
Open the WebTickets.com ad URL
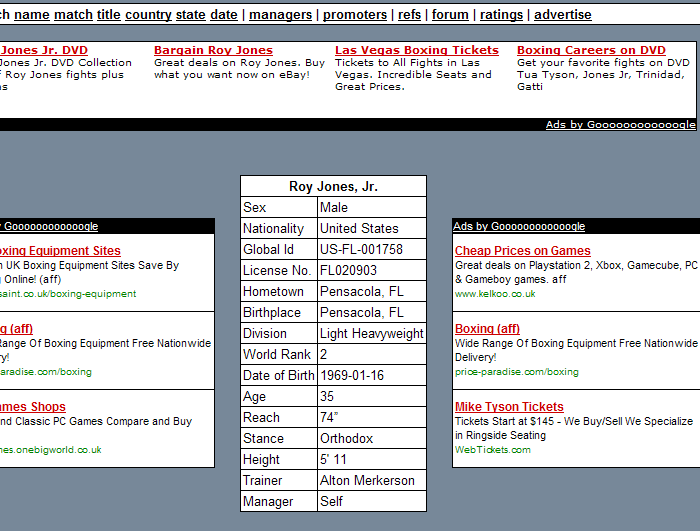(493, 450)
